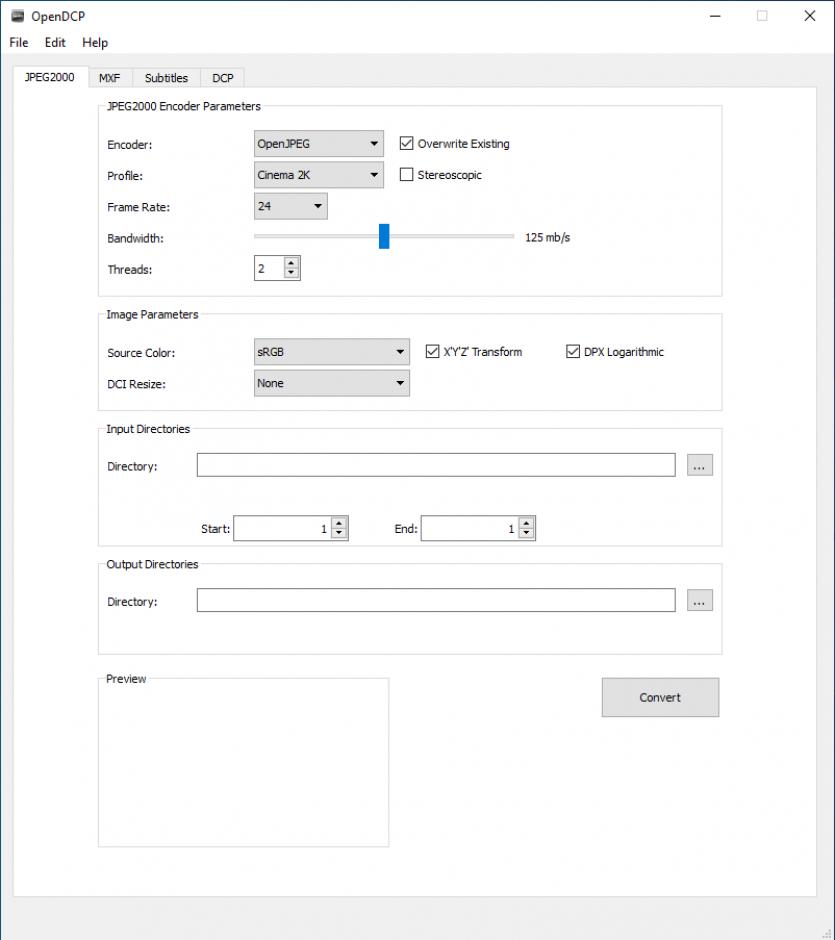Switch to the MXF tab

pos(110,78)
